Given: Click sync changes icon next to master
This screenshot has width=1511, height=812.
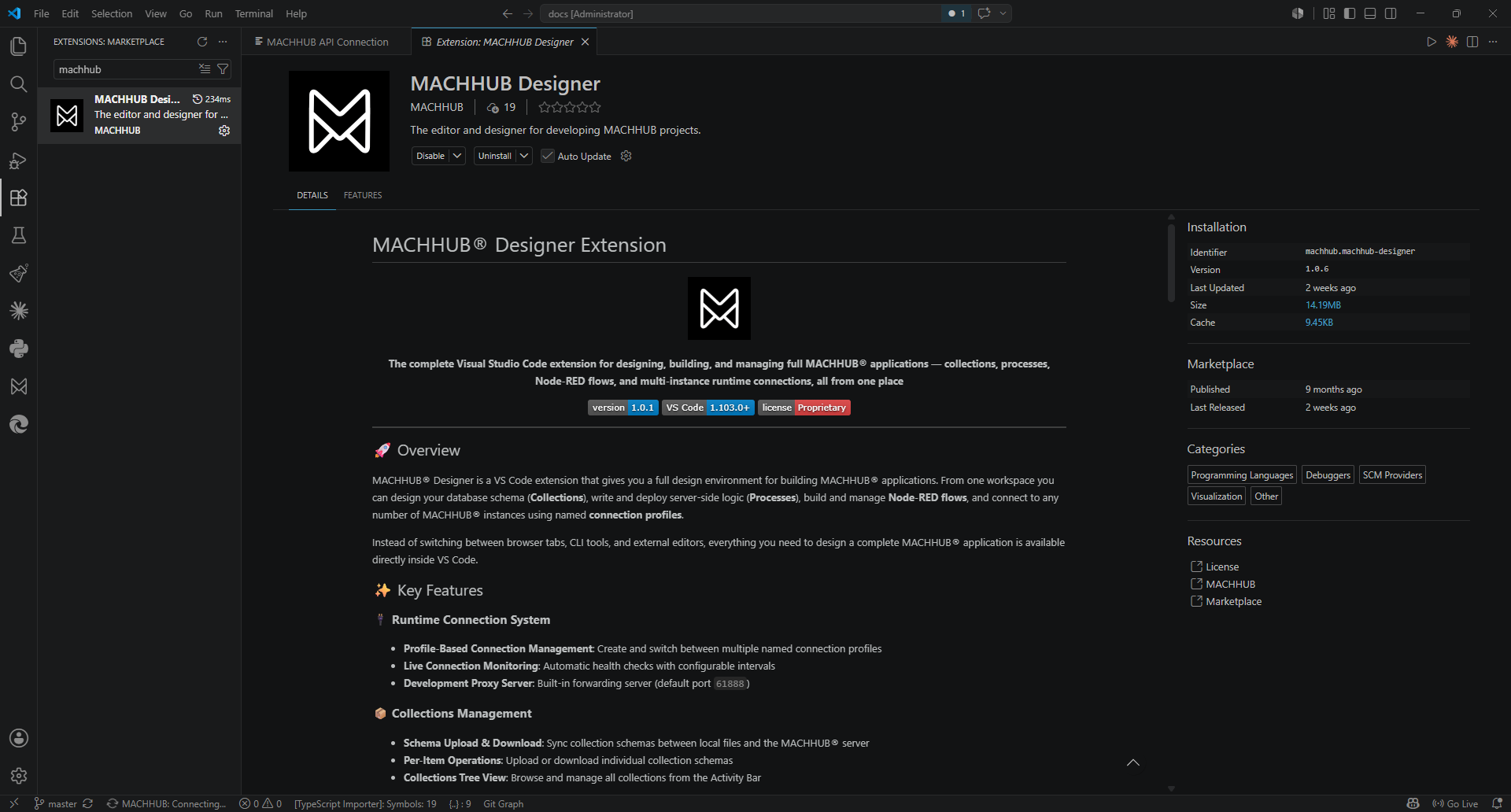Looking at the screenshot, I should pos(88,803).
